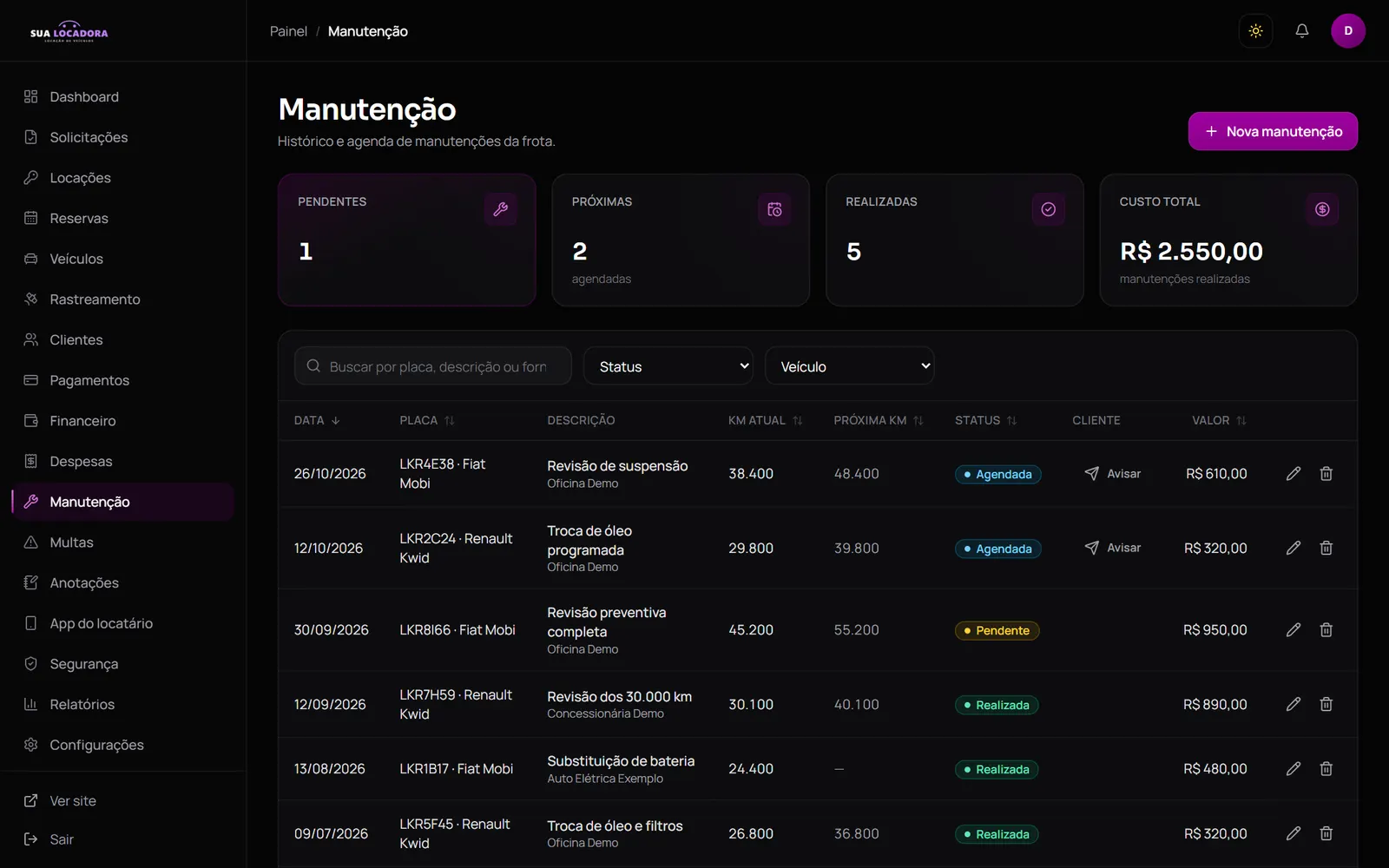Click the Sua Locadora logo
The height and width of the screenshot is (868, 1389).
point(69,31)
